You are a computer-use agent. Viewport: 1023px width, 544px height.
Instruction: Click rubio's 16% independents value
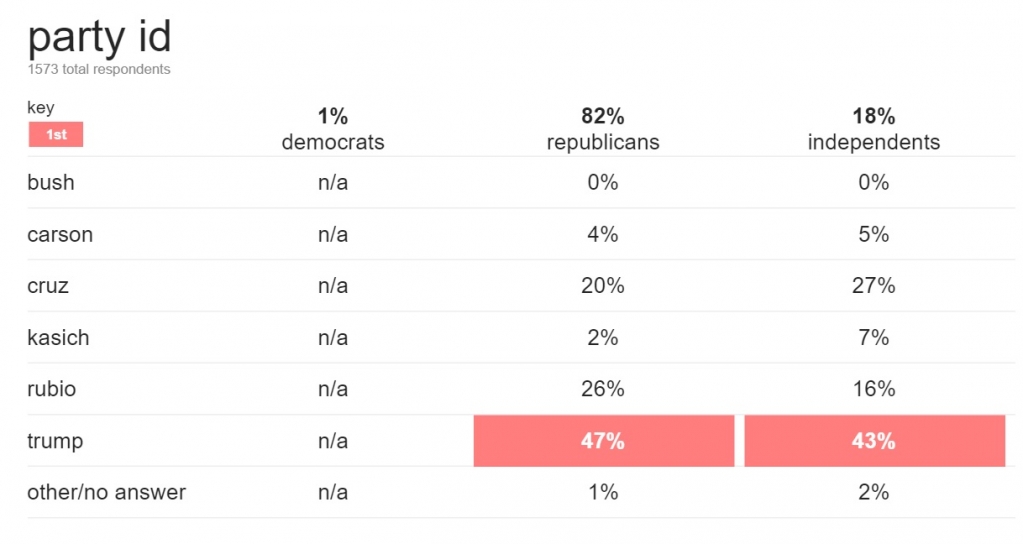tap(874, 389)
